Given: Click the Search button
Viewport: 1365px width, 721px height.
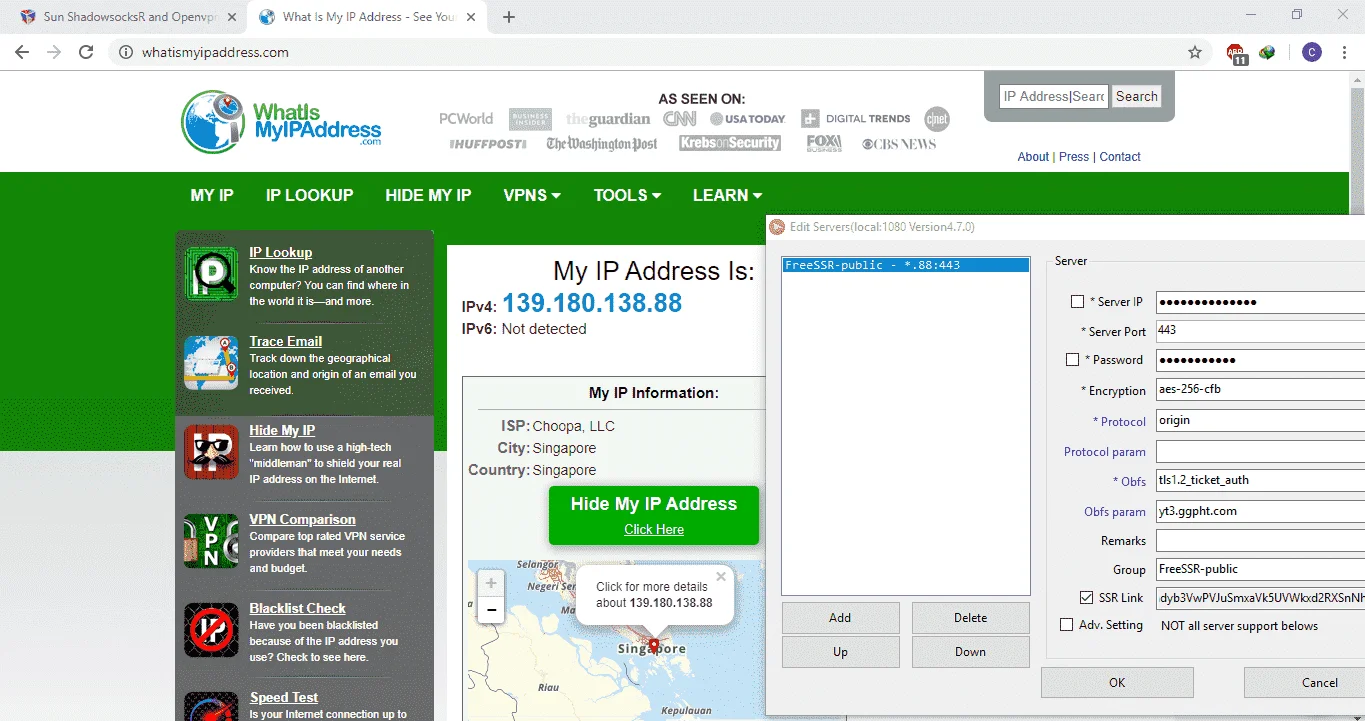Looking at the screenshot, I should pyautogui.click(x=1137, y=96).
